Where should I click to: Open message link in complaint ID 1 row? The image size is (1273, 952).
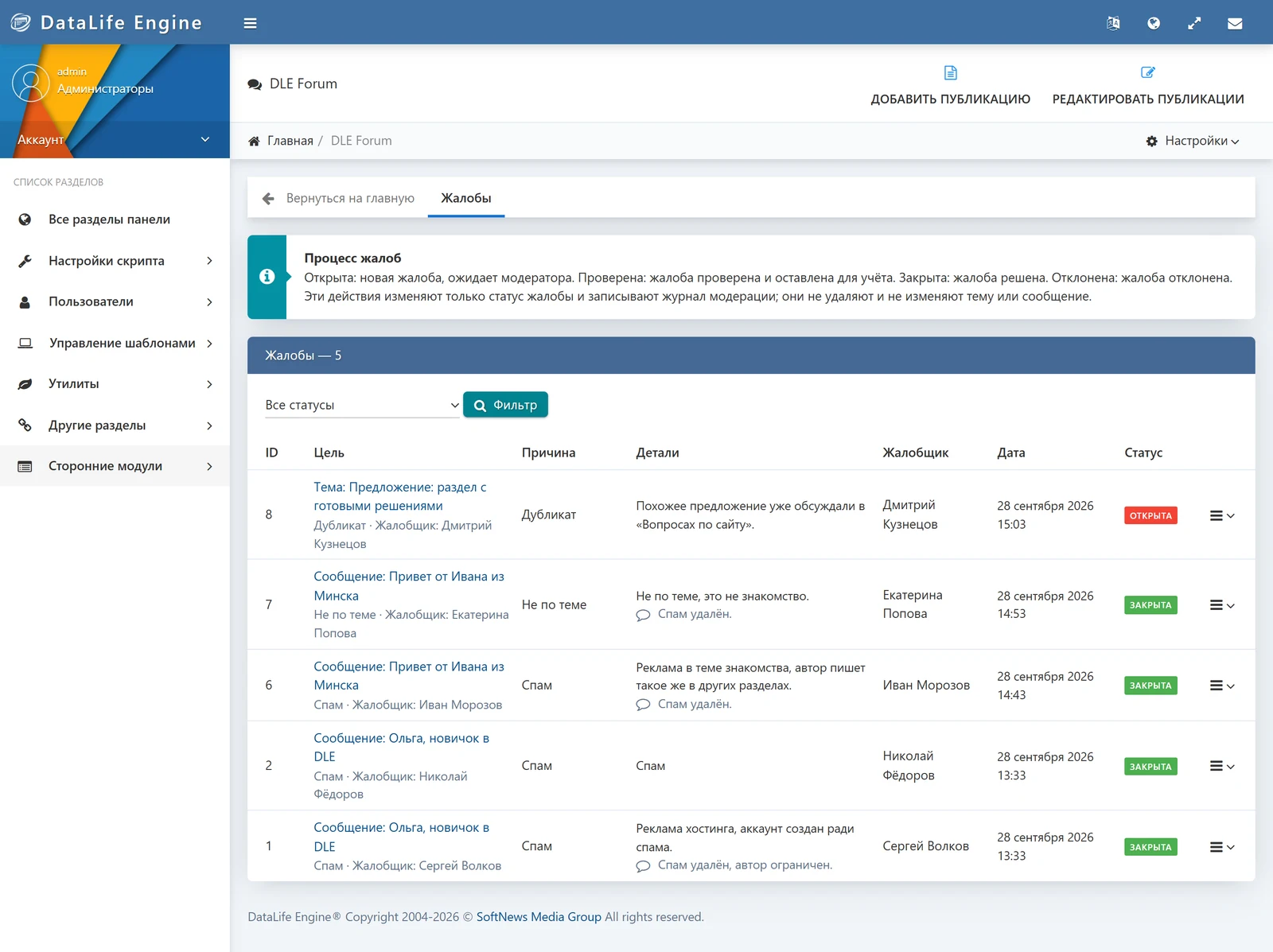(x=402, y=837)
